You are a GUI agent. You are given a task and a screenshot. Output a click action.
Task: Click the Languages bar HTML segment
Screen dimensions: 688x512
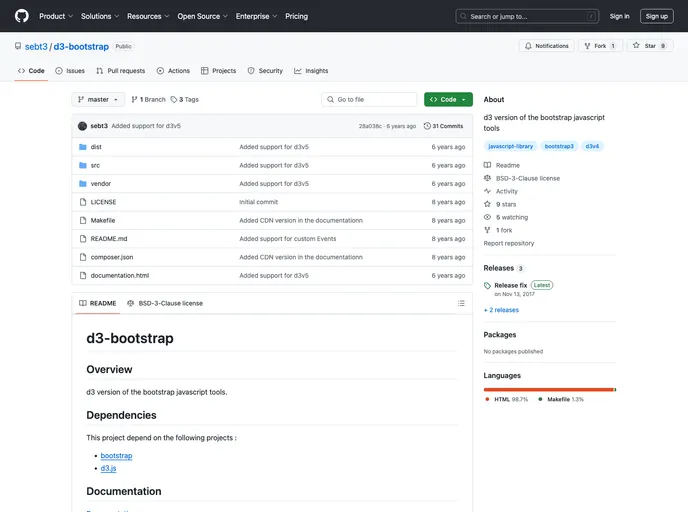548,390
